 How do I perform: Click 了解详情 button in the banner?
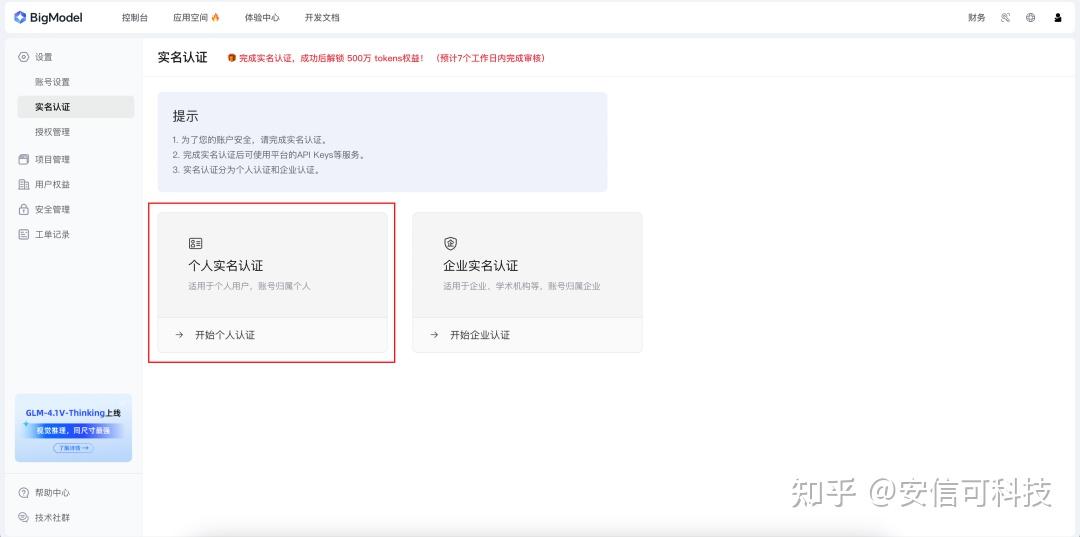click(73, 448)
